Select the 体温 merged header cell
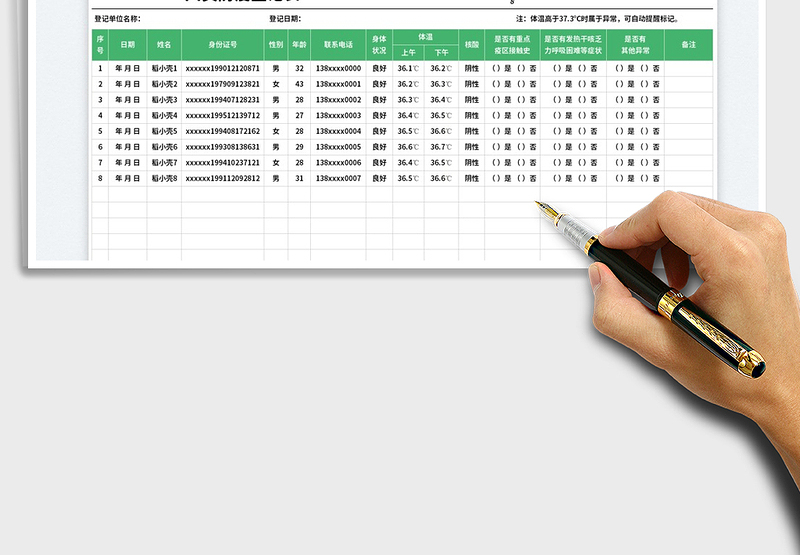This screenshot has width=800, height=555. click(425, 37)
